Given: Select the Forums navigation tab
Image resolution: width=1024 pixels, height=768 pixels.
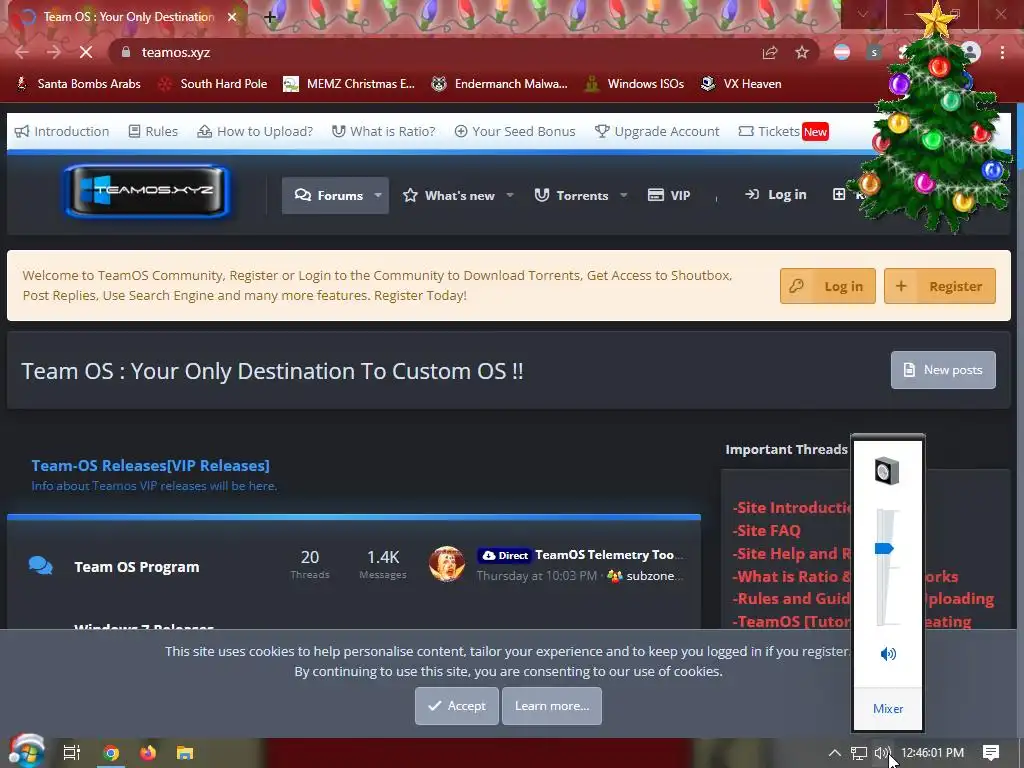Looking at the screenshot, I should 329,195.
